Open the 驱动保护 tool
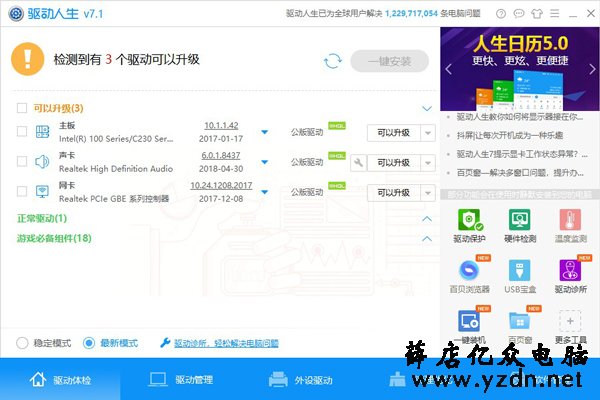600x400 pixels. pyautogui.click(x=470, y=226)
